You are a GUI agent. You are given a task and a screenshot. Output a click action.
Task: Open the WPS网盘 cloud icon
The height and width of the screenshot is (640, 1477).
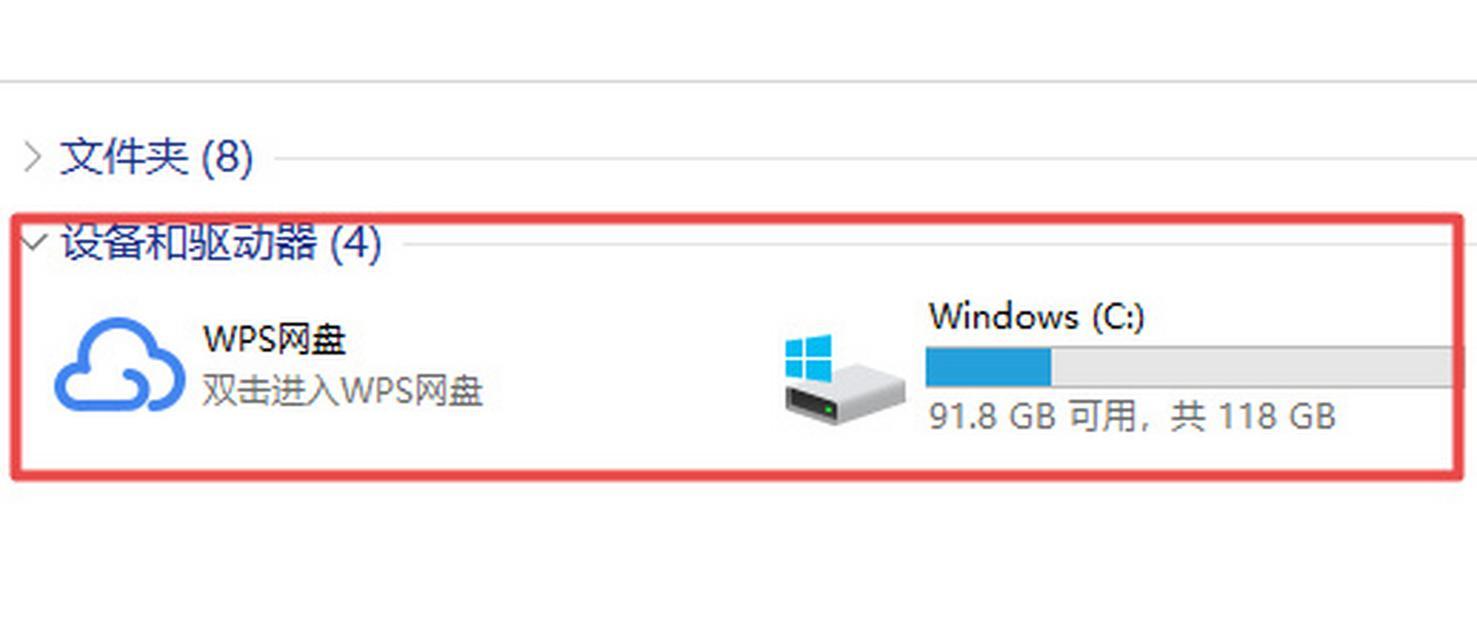pos(119,365)
